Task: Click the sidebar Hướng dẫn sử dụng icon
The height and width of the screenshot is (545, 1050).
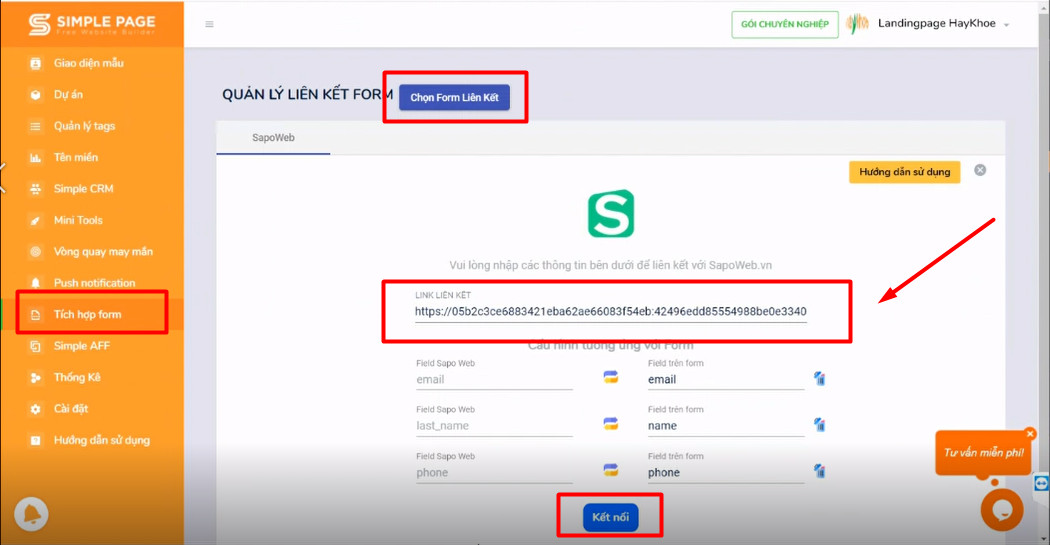Action: coord(35,441)
